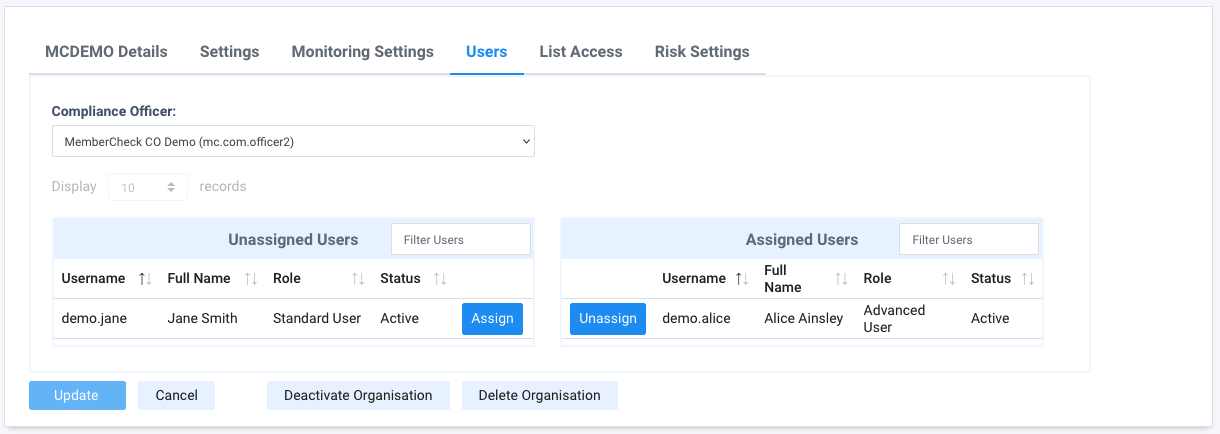Focus the Assigned Users filter field
The image size is (1220, 434).
click(968, 240)
